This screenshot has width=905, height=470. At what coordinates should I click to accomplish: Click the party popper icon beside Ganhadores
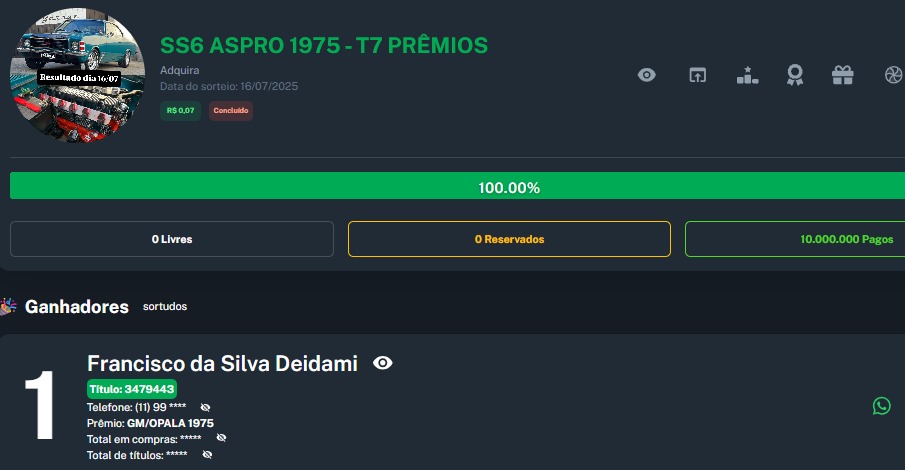(9, 306)
